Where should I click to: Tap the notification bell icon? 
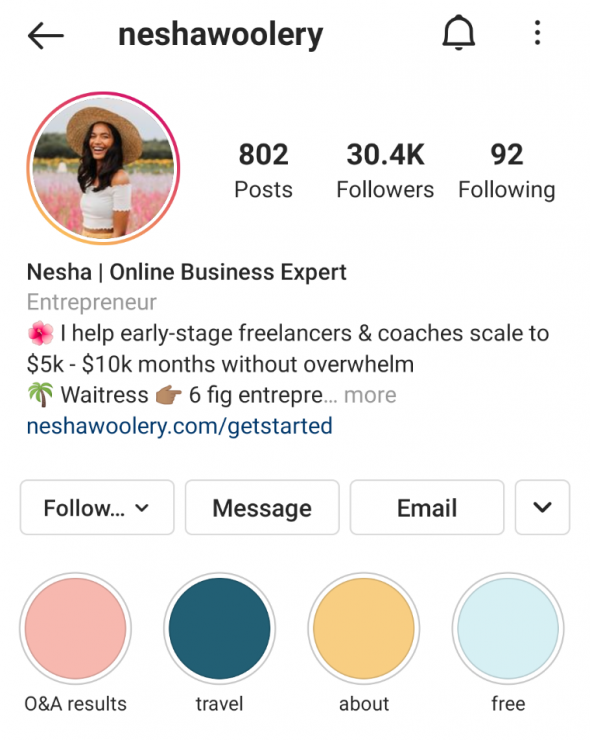(458, 33)
